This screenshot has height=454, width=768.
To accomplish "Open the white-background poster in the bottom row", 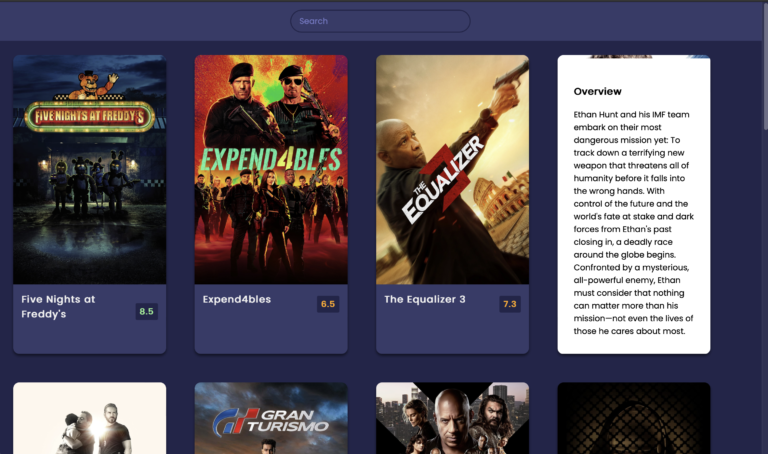I will click(x=90, y=420).
